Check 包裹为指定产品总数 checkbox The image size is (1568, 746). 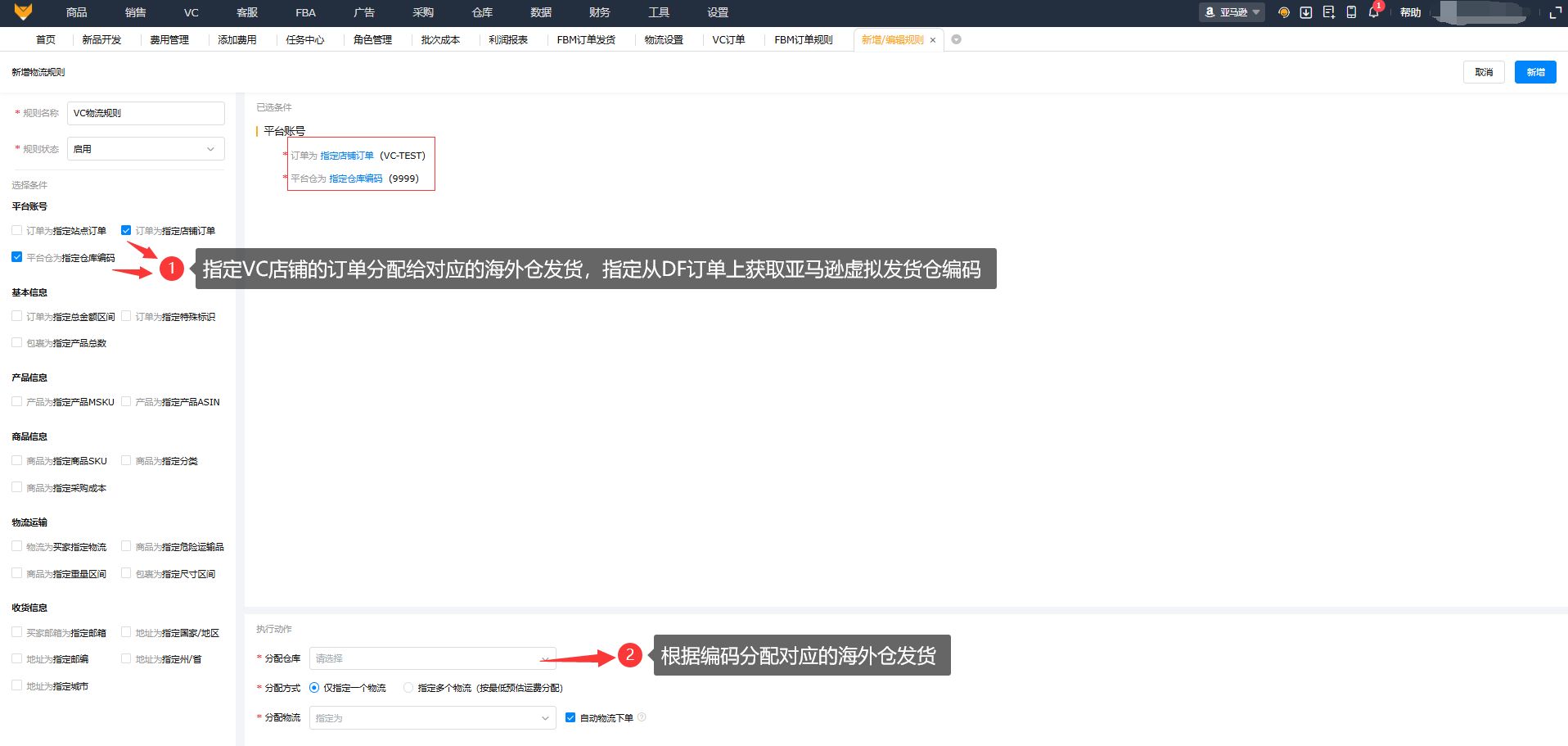pos(17,342)
